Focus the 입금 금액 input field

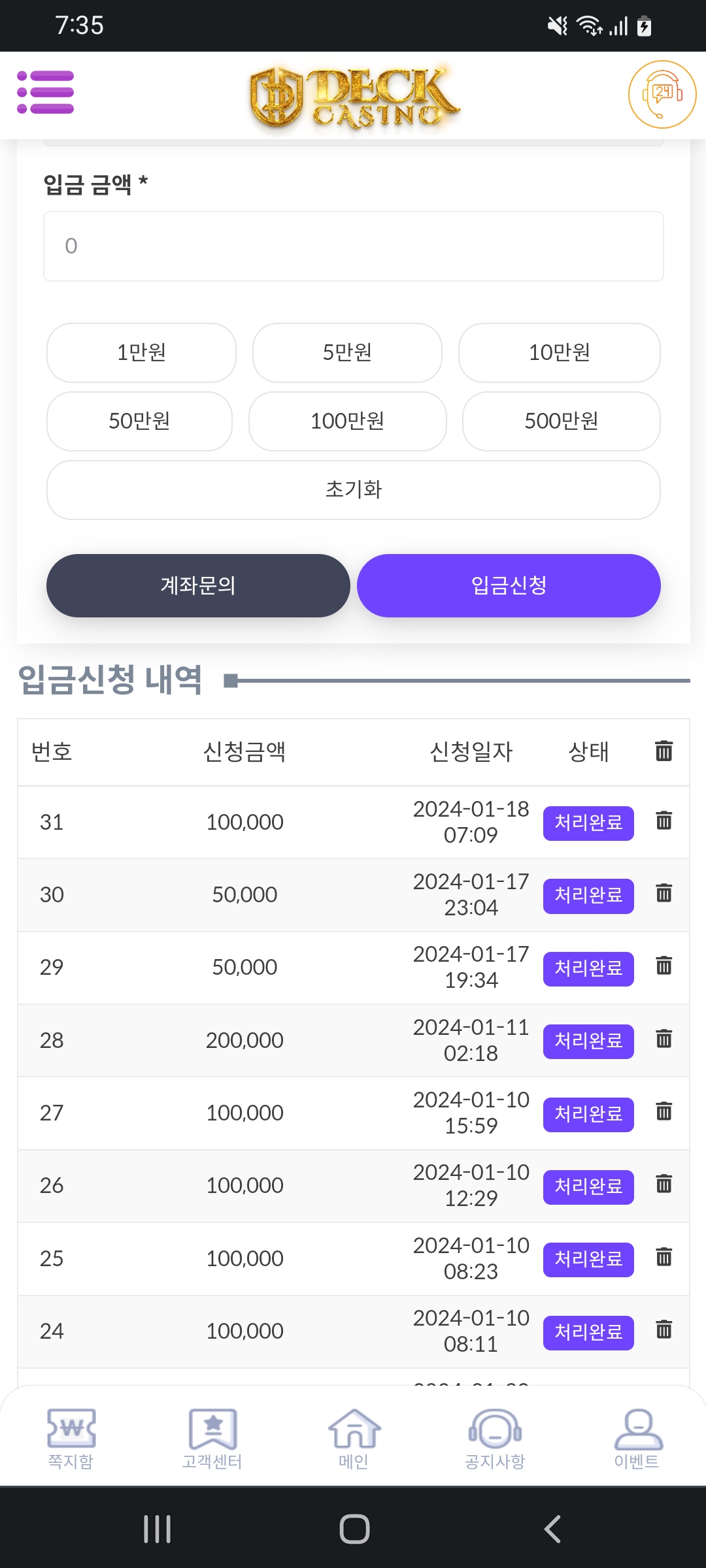(354, 246)
